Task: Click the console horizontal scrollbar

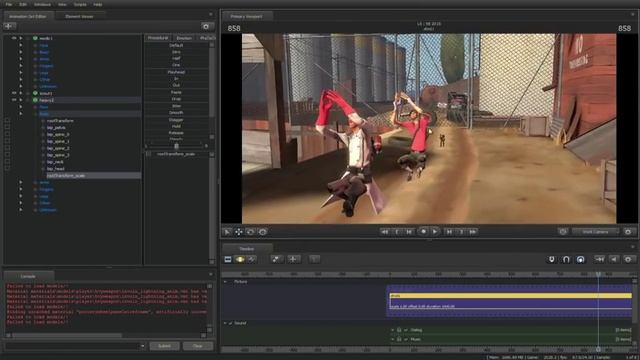Action: click(x=67, y=336)
